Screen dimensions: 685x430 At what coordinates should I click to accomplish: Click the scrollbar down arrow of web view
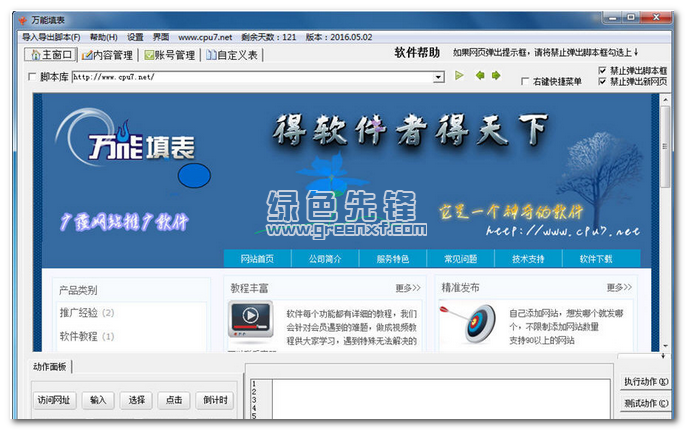click(x=665, y=346)
